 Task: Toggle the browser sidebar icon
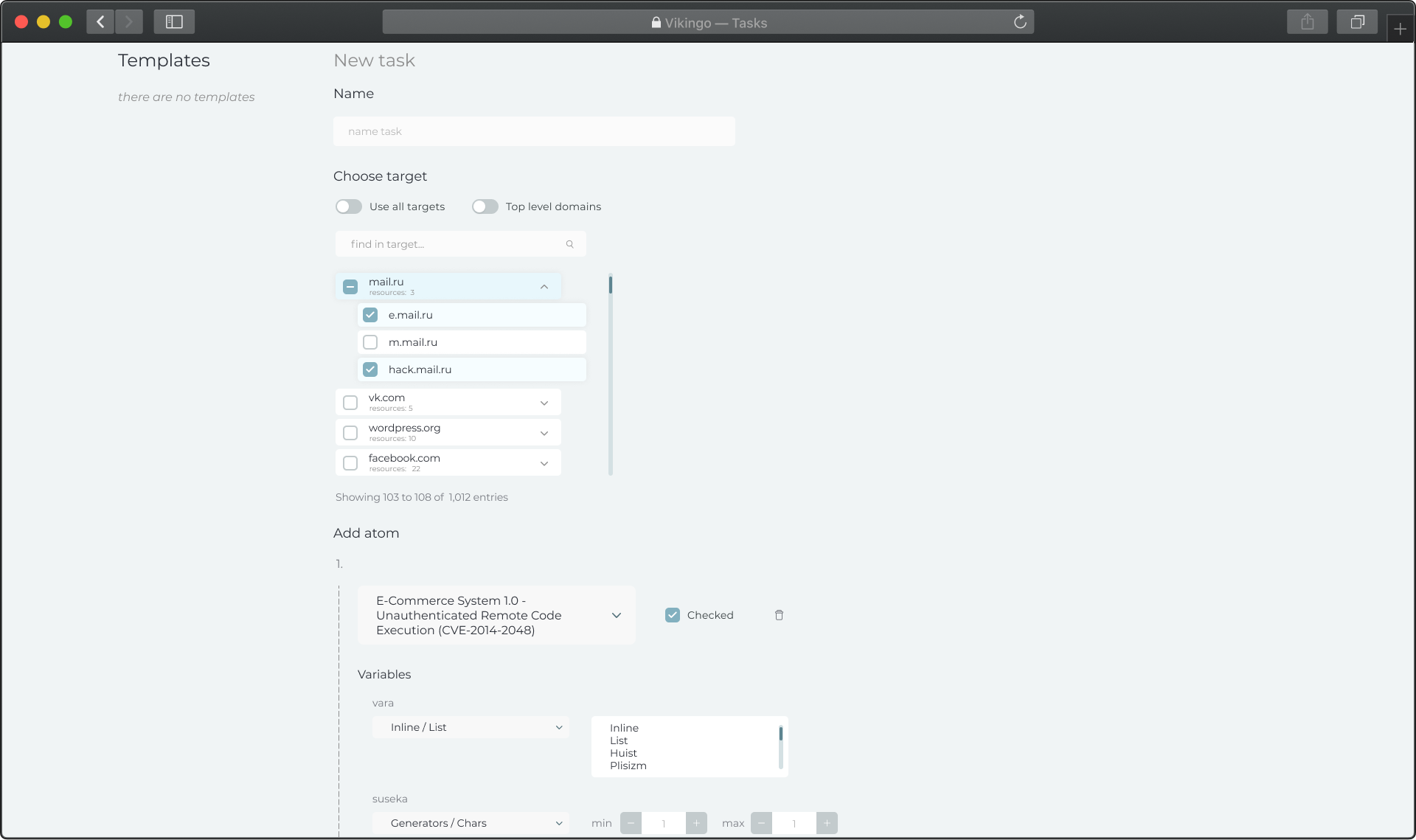pyautogui.click(x=174, y=21)
